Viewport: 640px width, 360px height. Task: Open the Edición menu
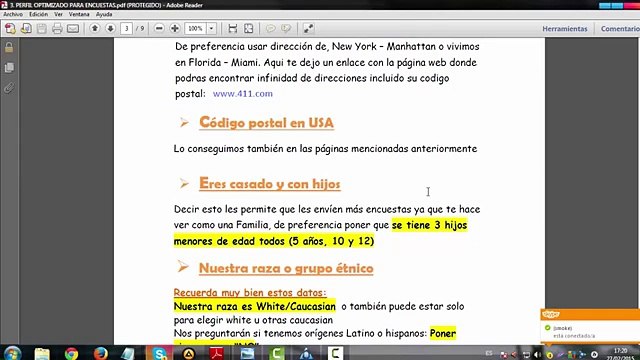pos(38,14)
